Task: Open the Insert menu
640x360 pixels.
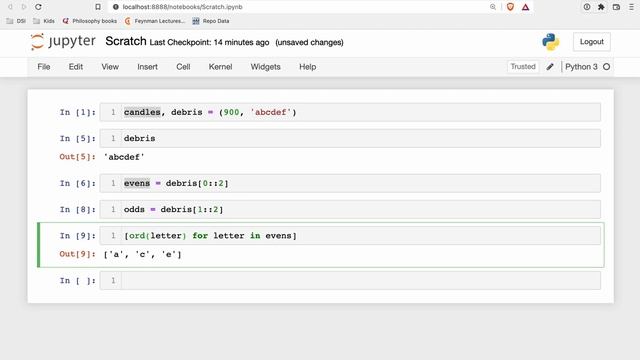Action: pos(147,67)
